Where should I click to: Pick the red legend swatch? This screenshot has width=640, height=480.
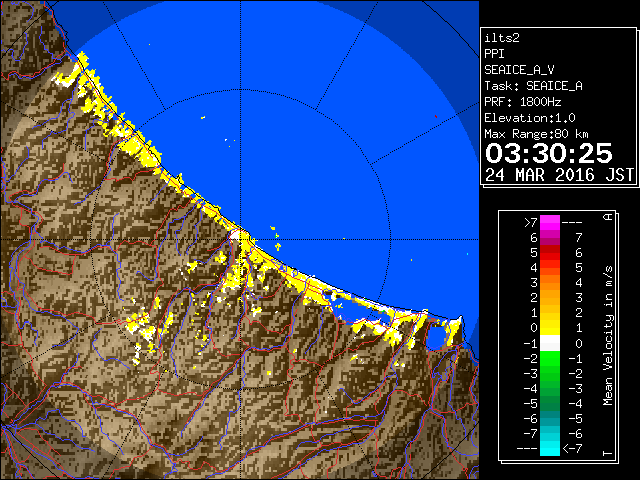pos(550,253)
